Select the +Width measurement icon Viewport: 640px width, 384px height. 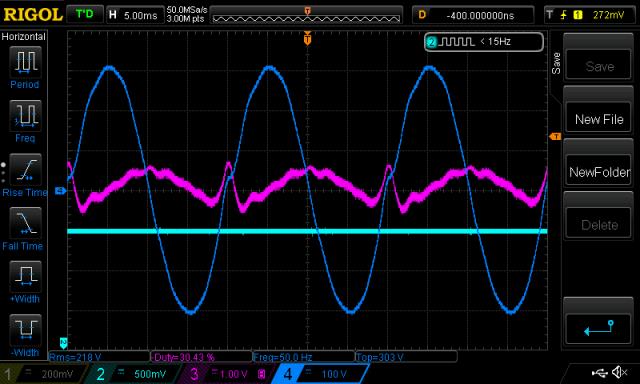click(25, 276)
